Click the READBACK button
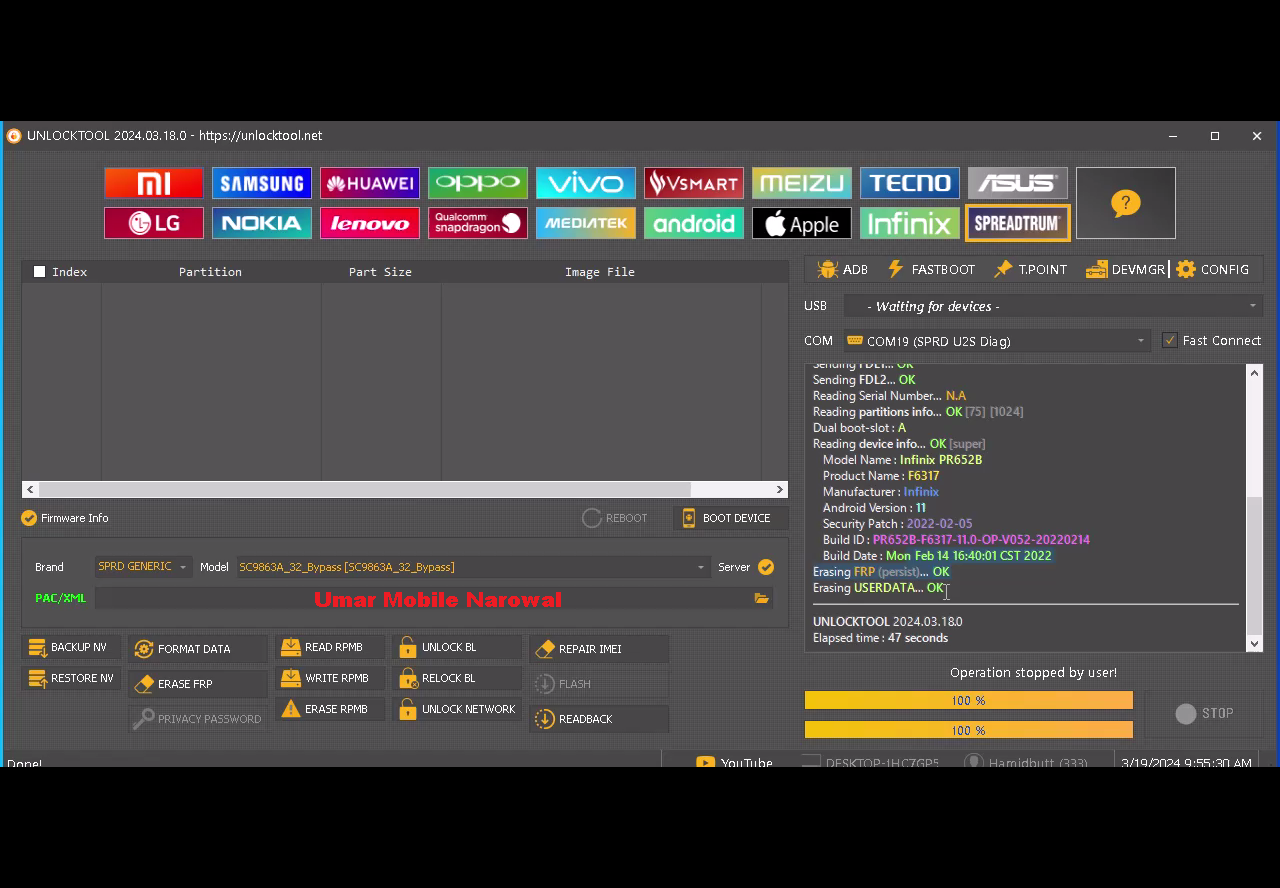Image resolution: width=1280 pixels, height=888 pixels. point(599,719)
